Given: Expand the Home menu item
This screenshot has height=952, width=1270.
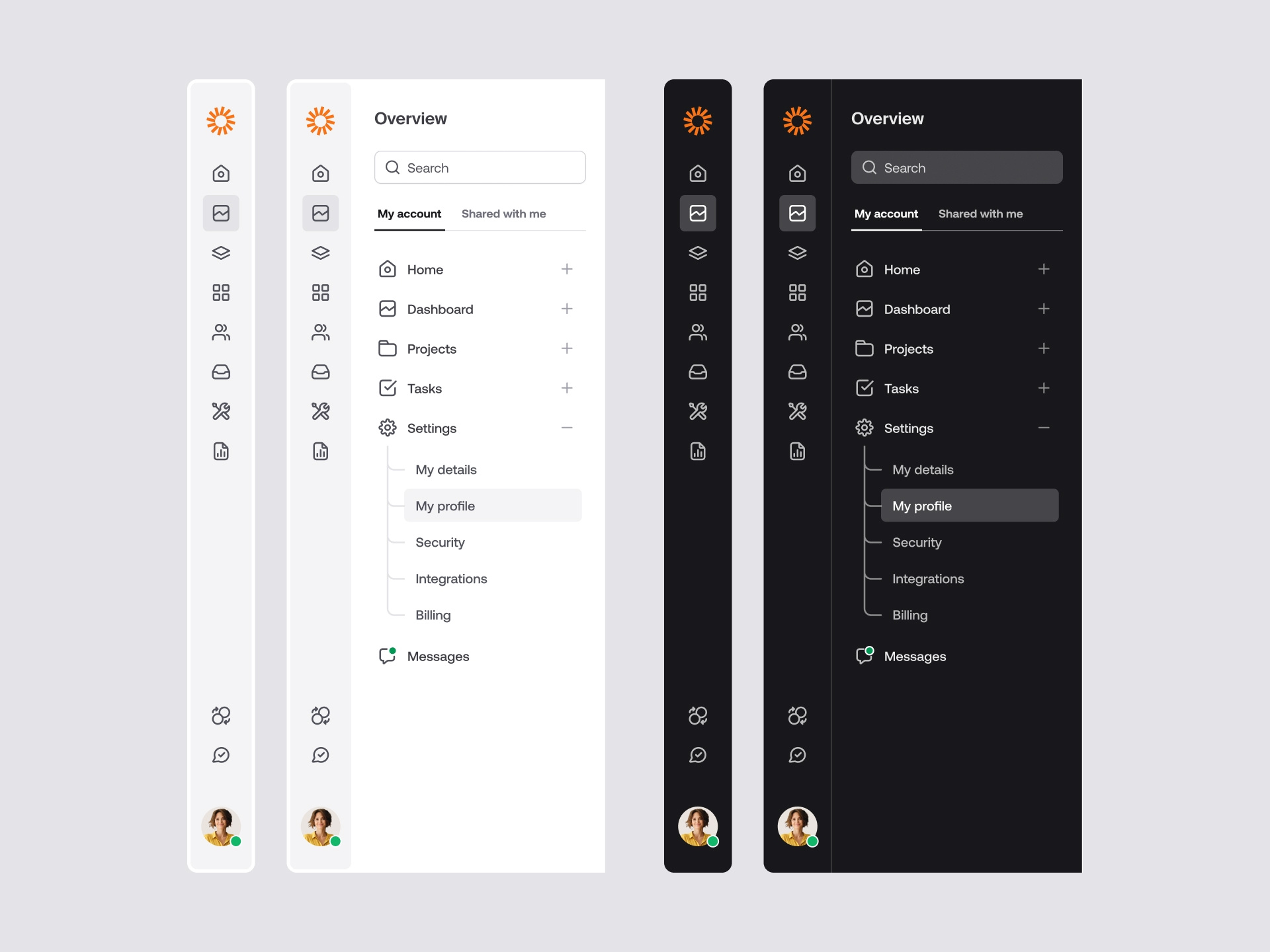Looking at the screenshot, I should [x=567, y=269].
